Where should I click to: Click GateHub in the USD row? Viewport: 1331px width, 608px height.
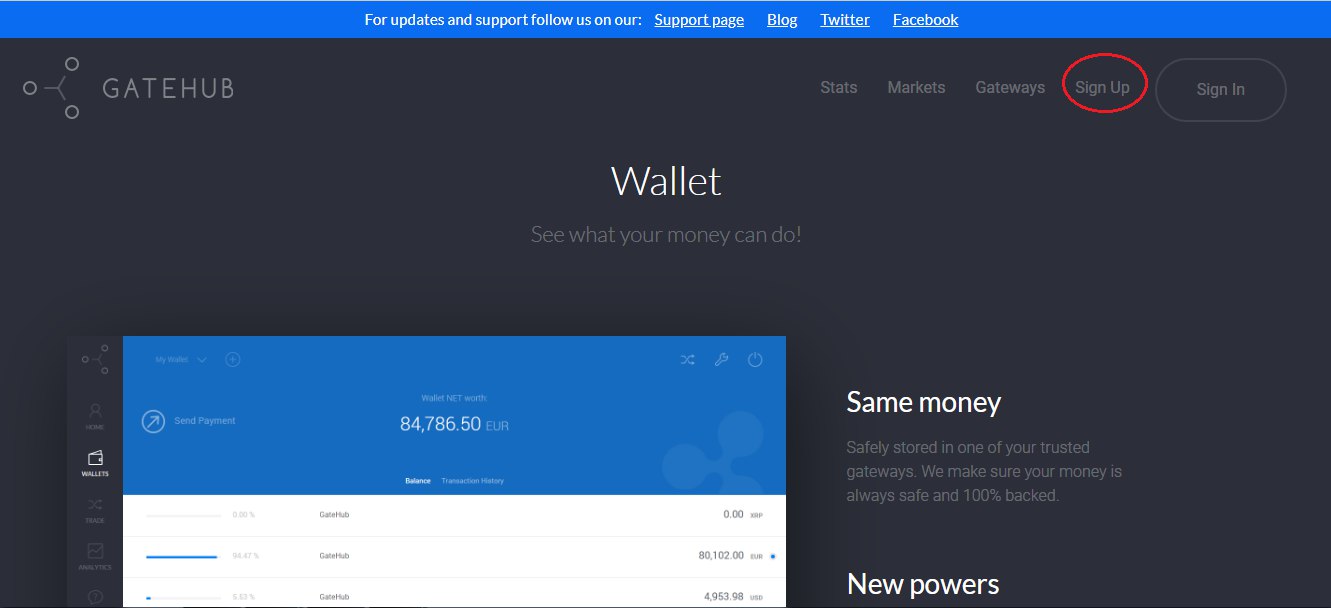pos(334,597)
